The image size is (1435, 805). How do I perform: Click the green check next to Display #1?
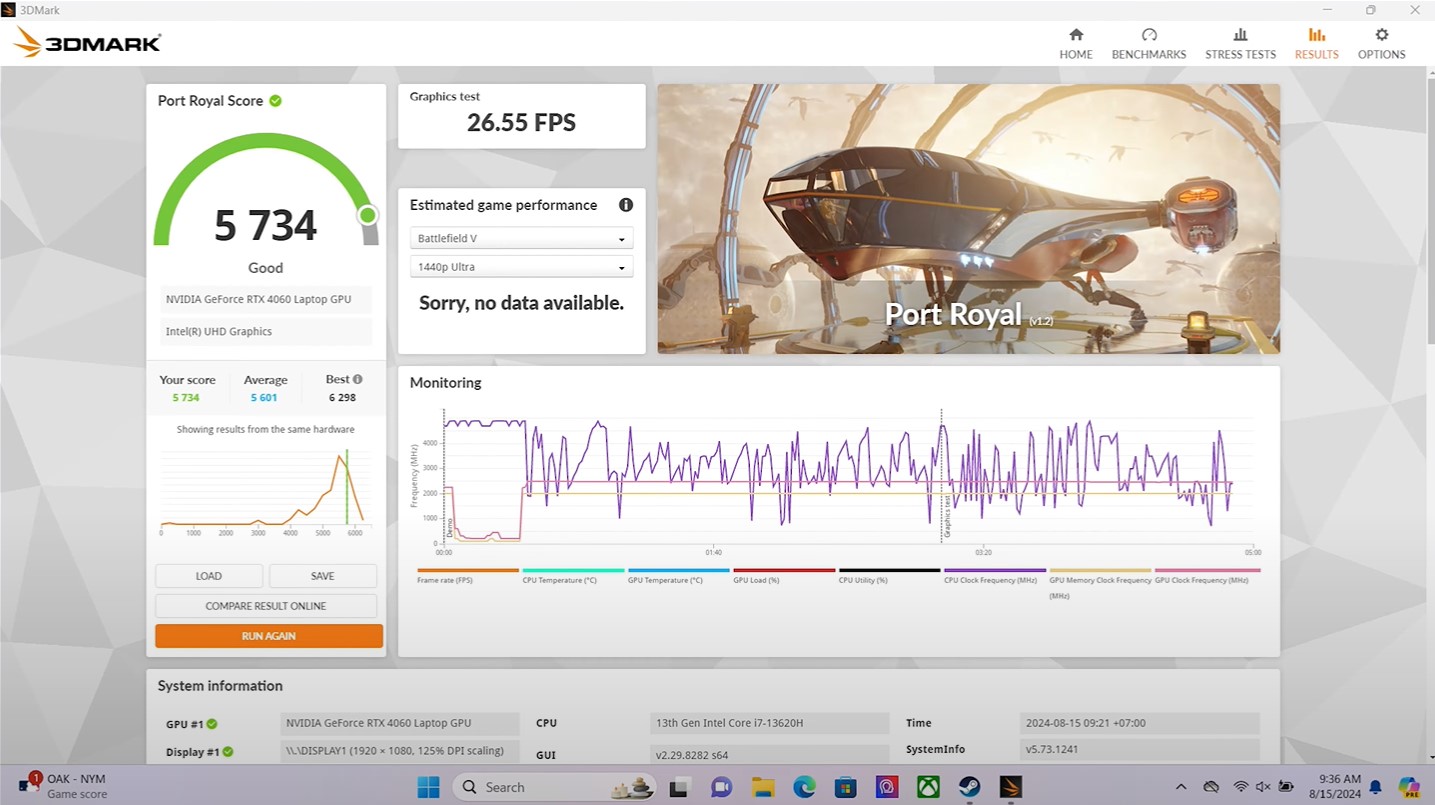[228, 752]
